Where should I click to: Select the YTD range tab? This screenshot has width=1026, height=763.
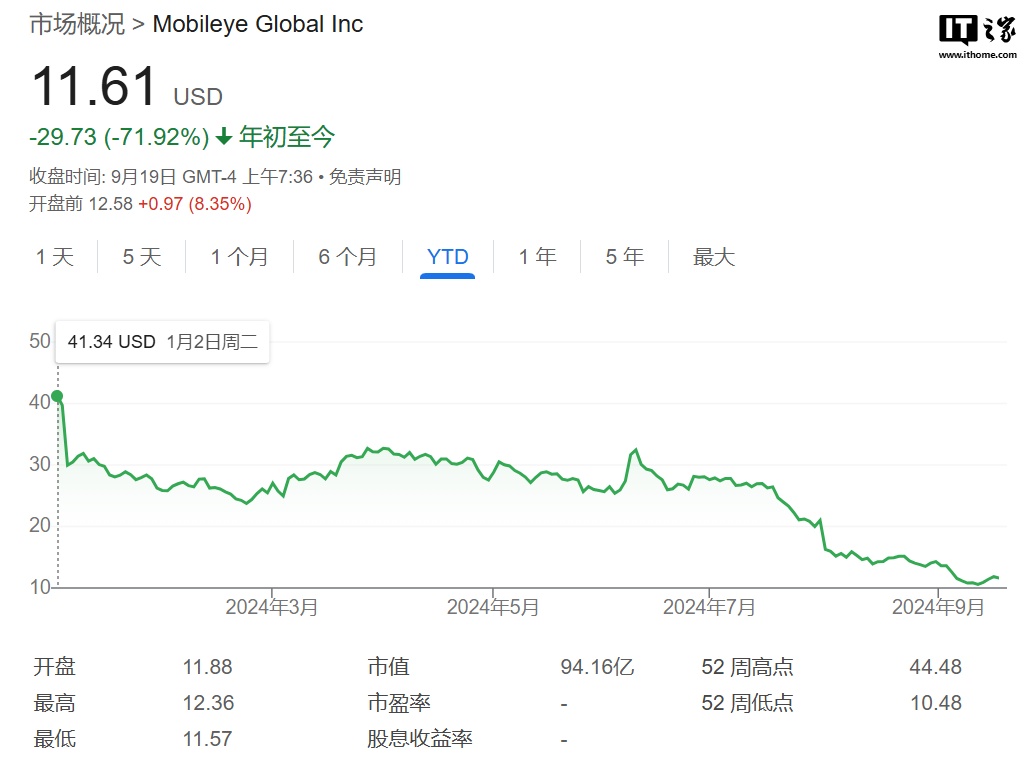click(448, 257)
